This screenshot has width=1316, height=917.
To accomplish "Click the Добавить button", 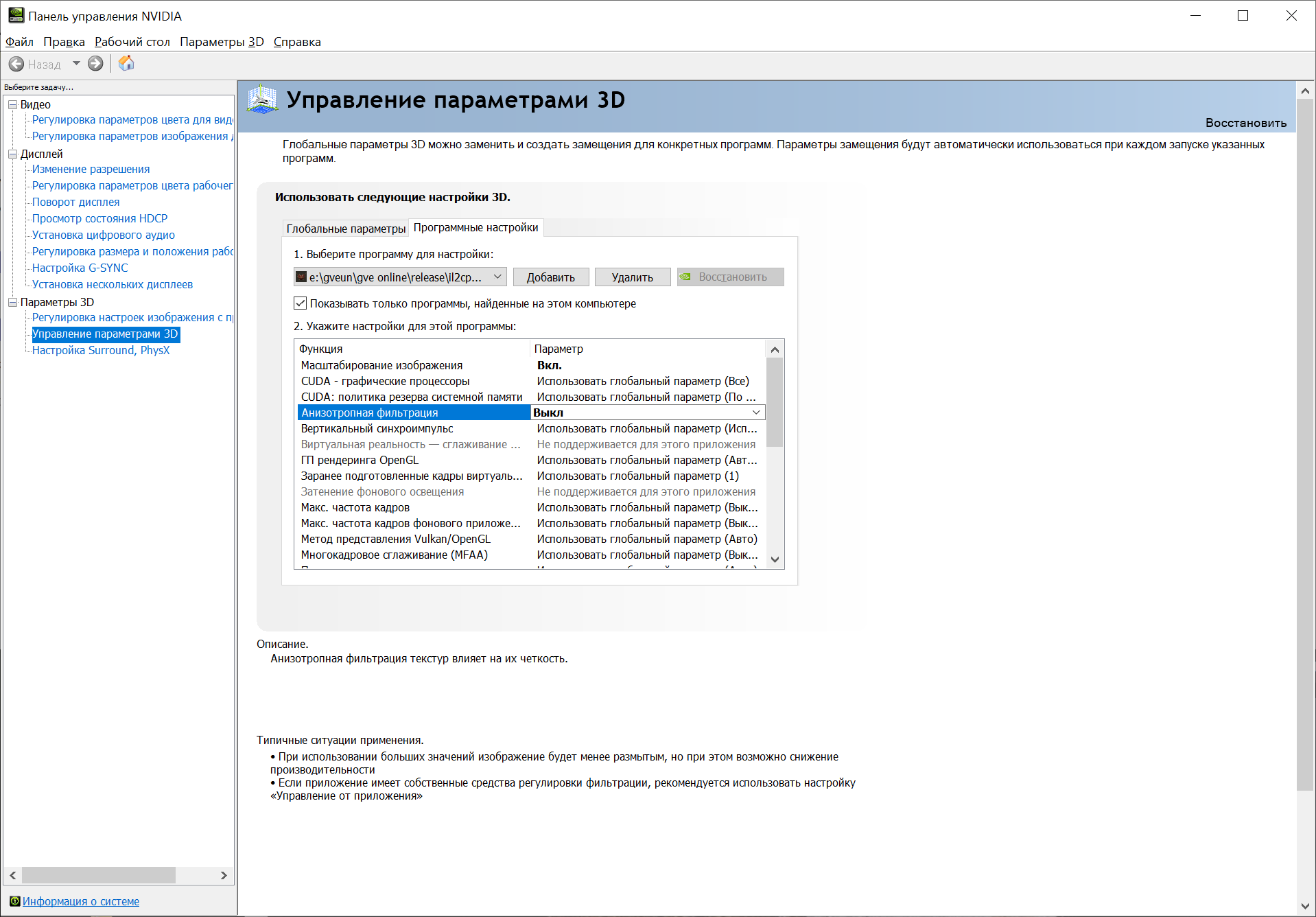I will coord(550,277).
